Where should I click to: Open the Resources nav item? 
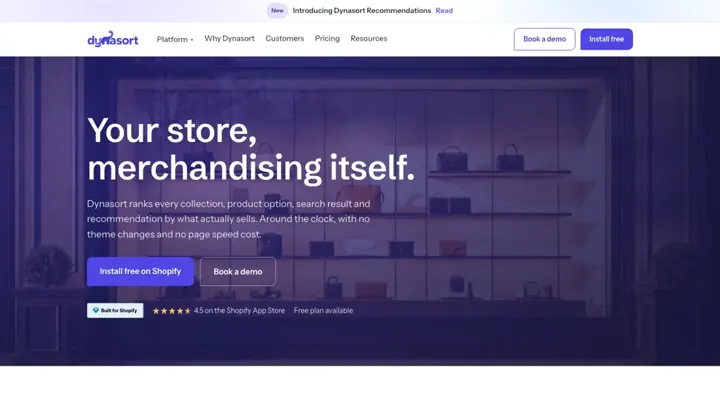click(368, 39)
